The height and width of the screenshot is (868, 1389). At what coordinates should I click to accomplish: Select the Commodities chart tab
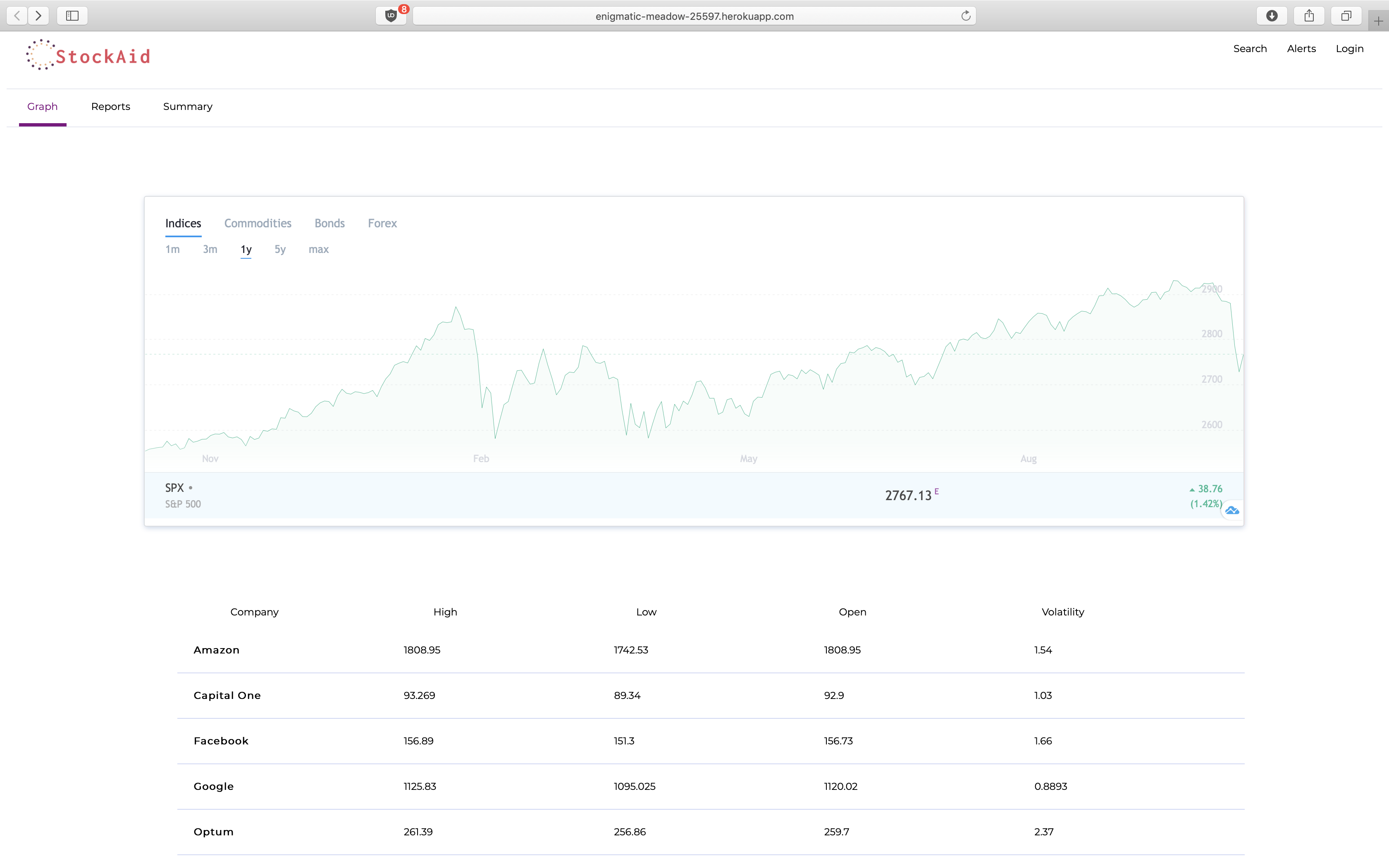[258, 223]
